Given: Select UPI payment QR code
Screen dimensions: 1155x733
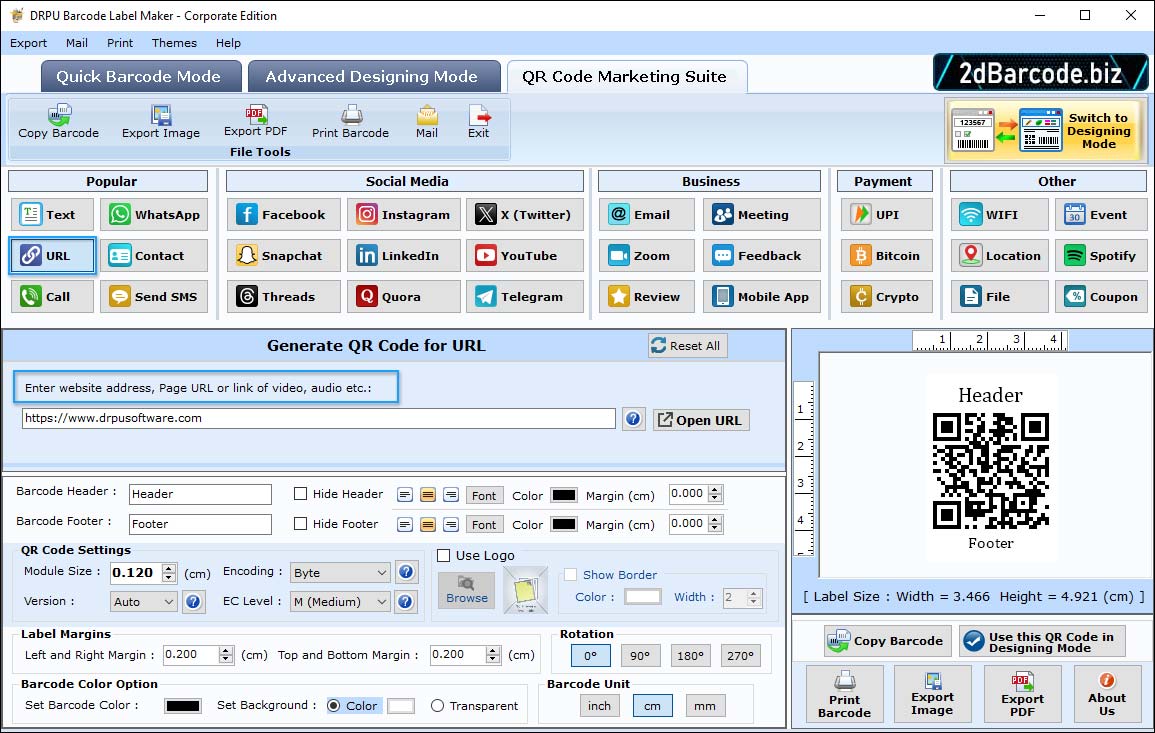Looking at the screenshot, I should [x=886, y=214].
